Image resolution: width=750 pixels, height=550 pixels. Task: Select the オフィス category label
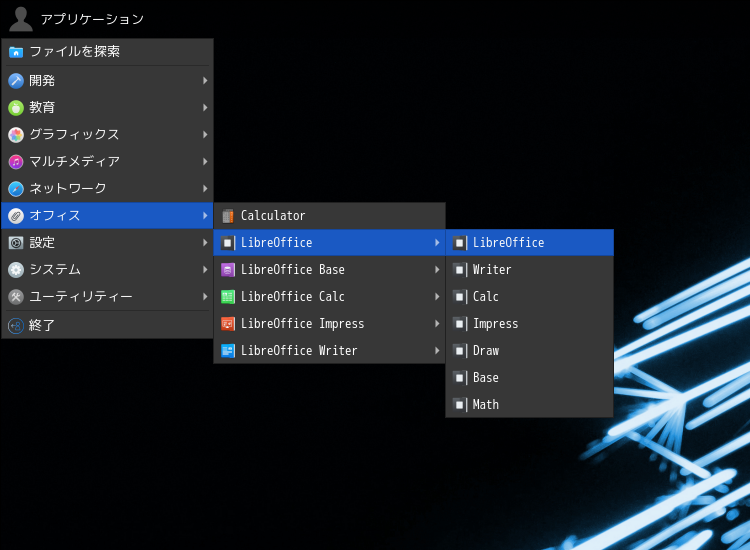pyautogui.click(x=55, y=216)
